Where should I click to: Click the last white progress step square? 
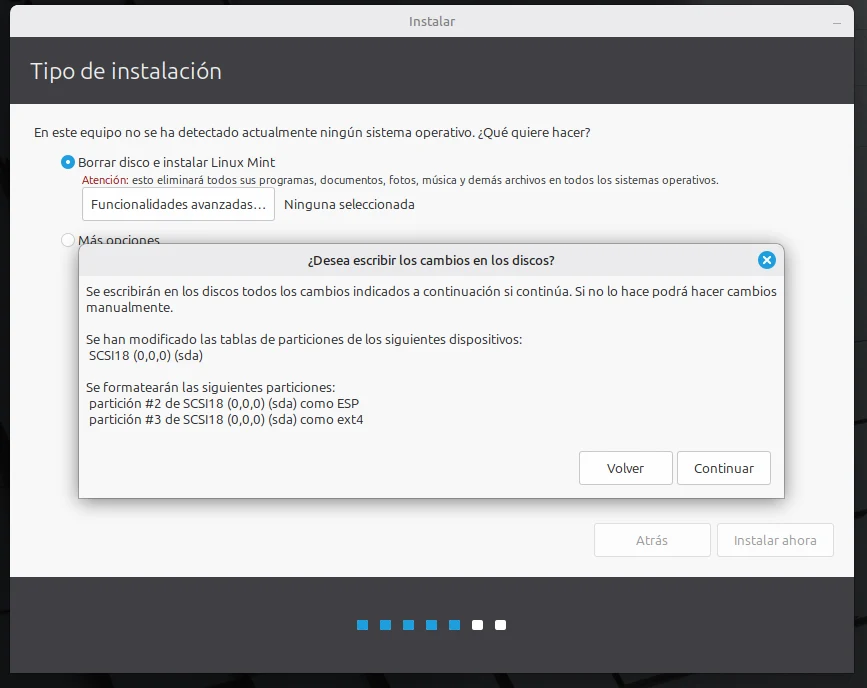coord(500,625)
